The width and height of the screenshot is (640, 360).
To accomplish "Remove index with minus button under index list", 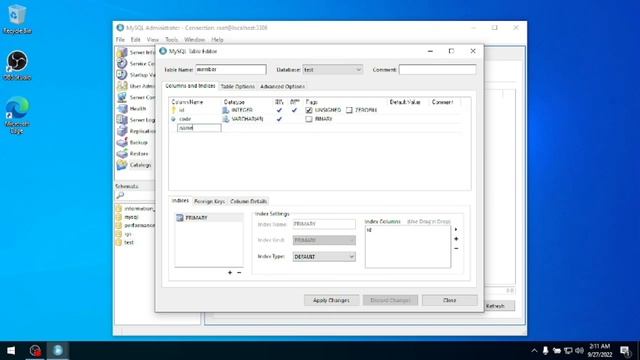I will pos(239,272).
